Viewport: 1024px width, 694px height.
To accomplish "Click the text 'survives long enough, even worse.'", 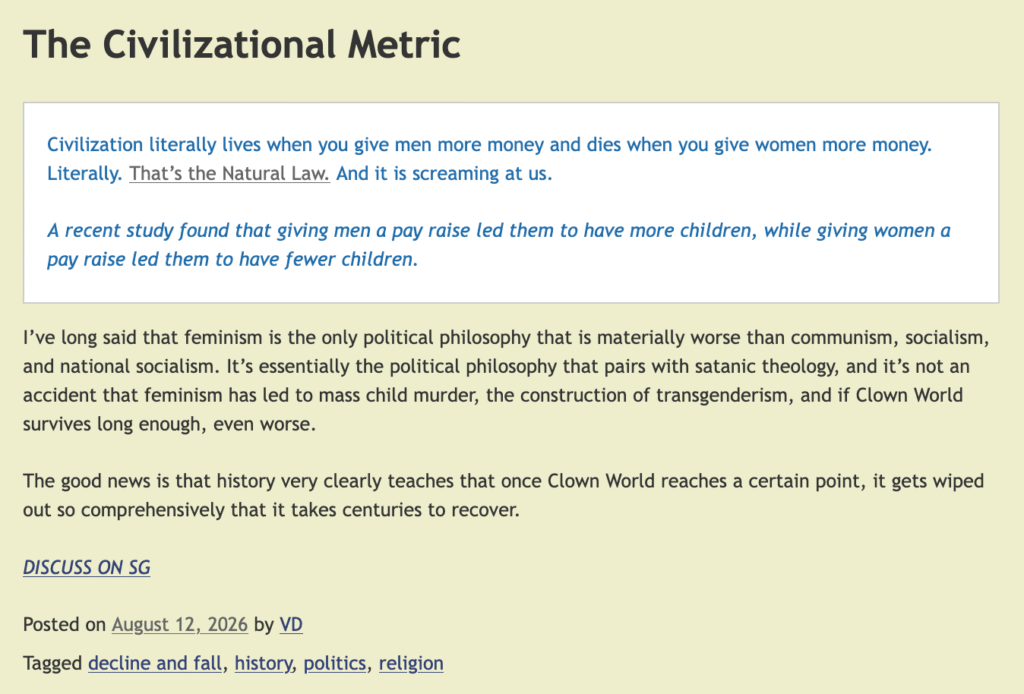I will click(169, 424).
